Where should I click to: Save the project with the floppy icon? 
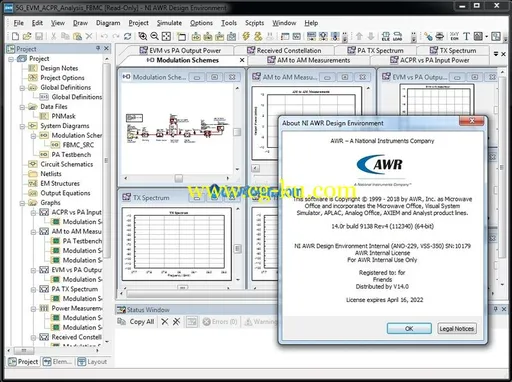(x=39, y=36)
